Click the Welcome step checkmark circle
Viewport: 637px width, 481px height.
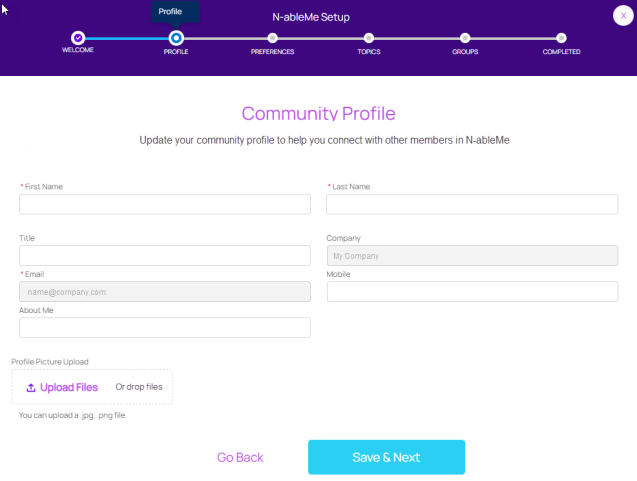click(78, 38)
